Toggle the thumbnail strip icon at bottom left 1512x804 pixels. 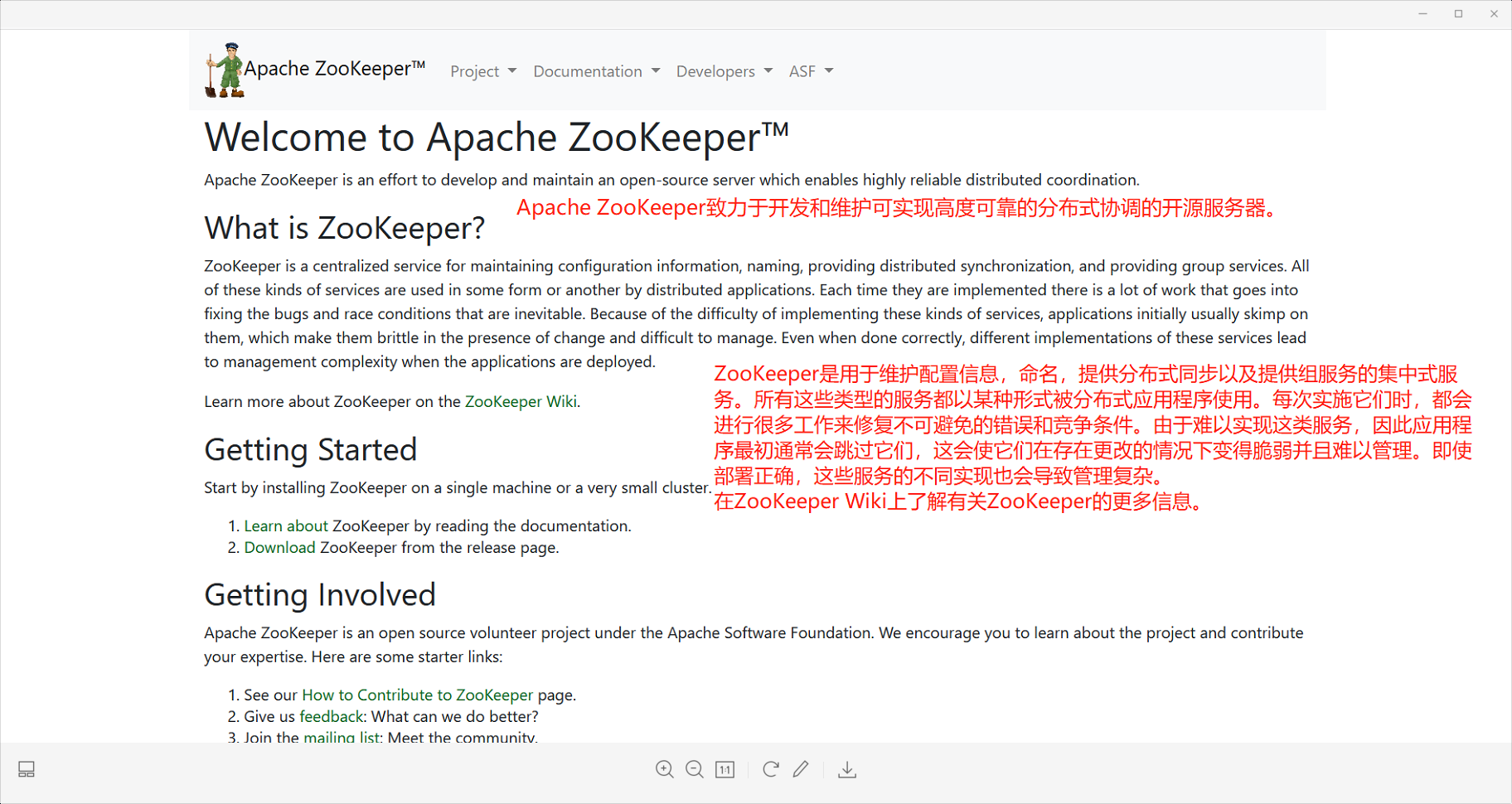[27, 769]
